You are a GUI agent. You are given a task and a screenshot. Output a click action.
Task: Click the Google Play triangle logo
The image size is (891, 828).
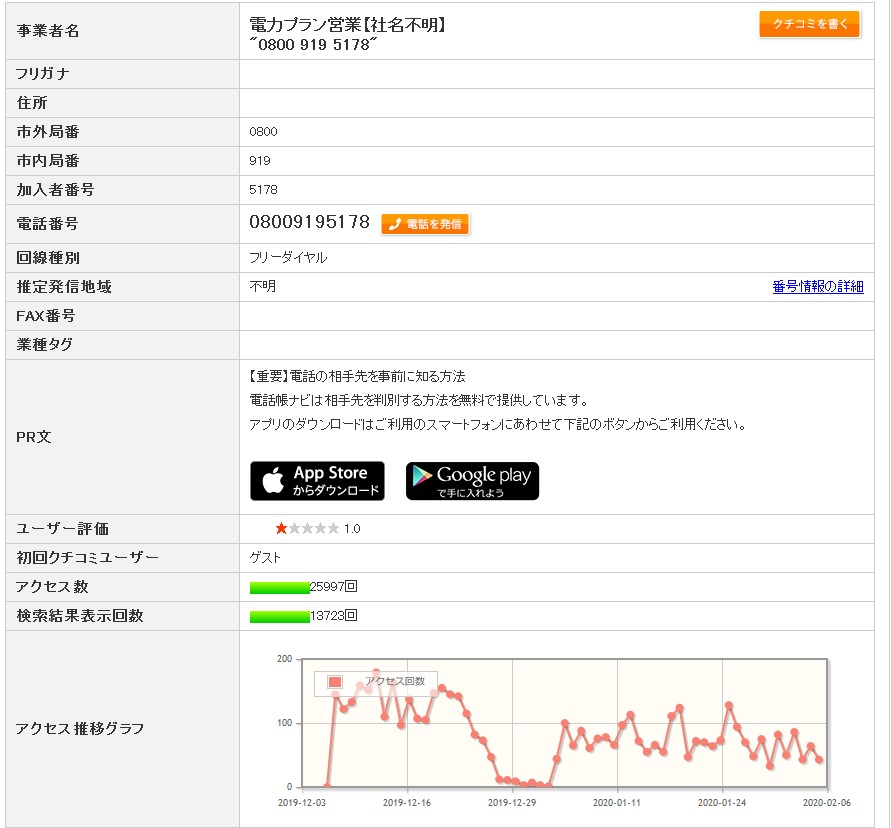coord(422,476)
